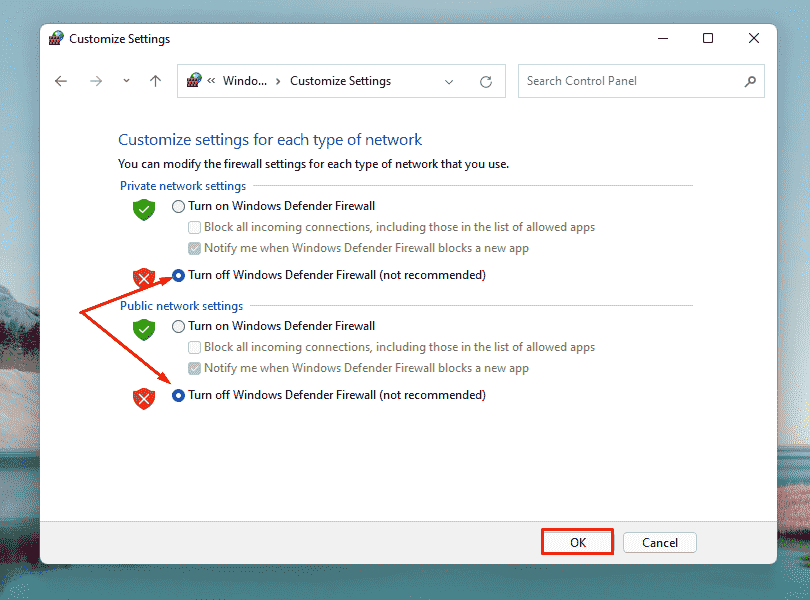Maximize the Customize Settings window
The image size is (810, 600).
coord(708,38)
